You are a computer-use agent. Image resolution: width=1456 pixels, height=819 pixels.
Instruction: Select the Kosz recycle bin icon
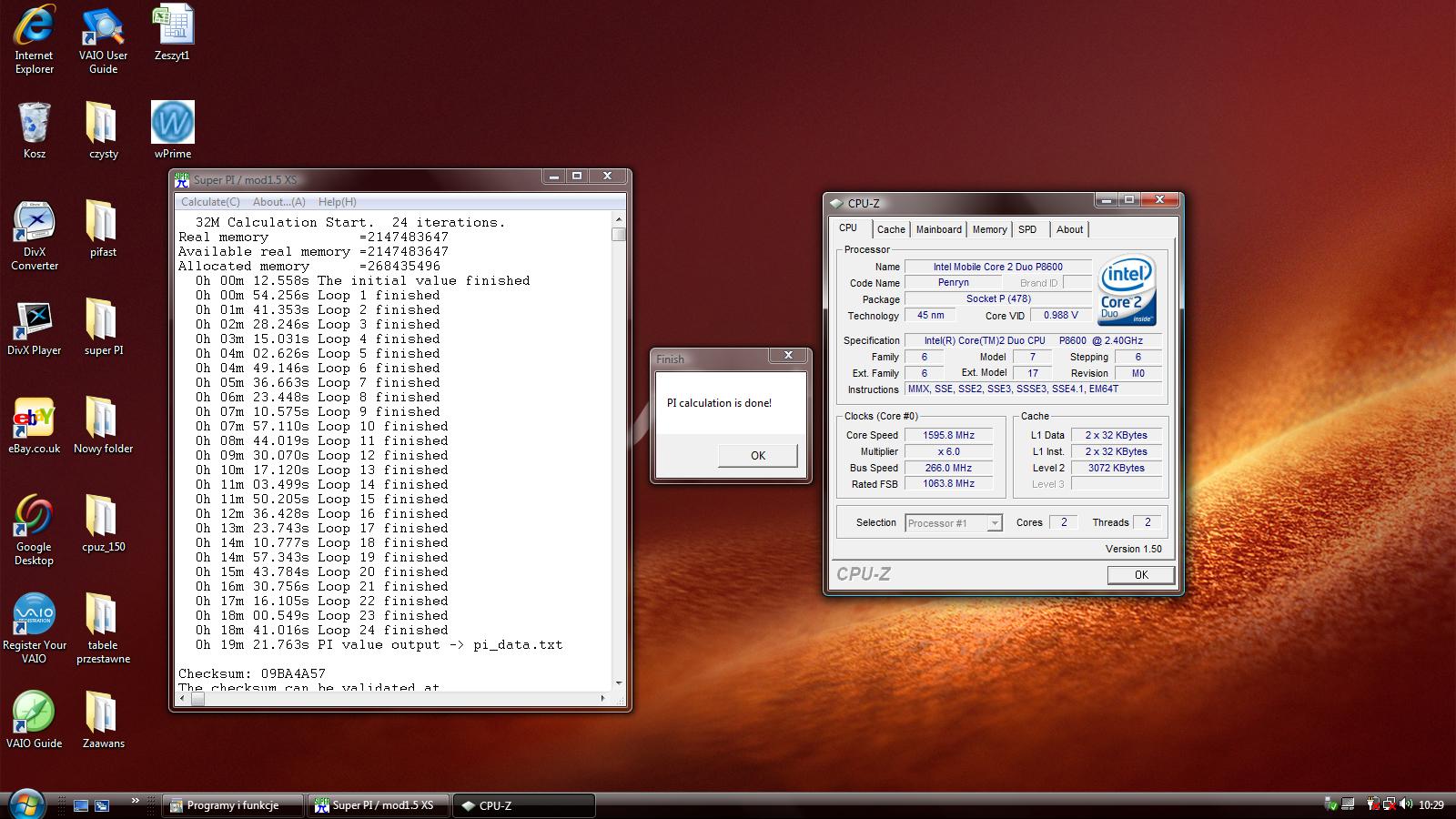[35, 130]
